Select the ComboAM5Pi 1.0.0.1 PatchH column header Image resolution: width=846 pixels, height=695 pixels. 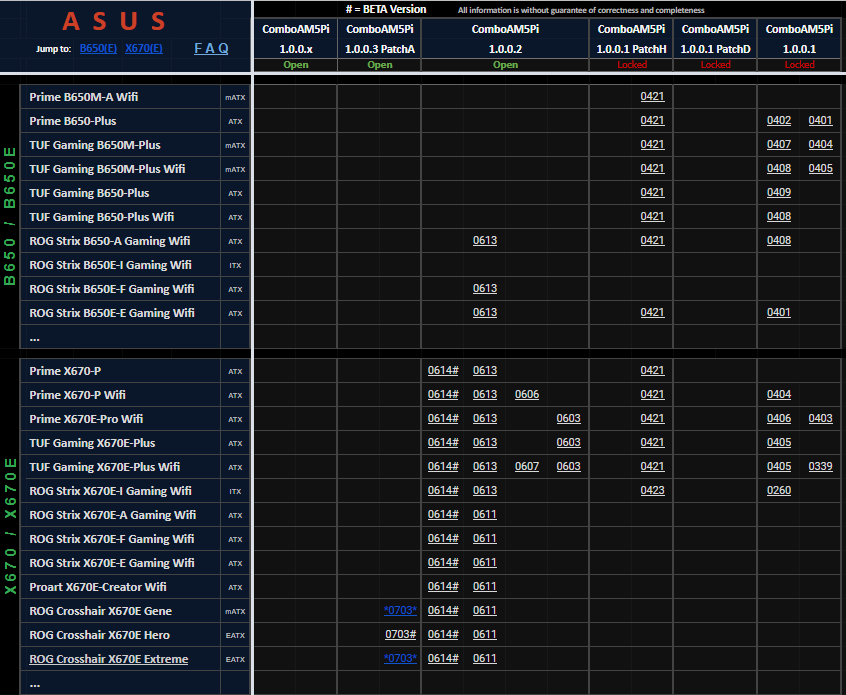pyautogui.click(x=631, y=39)
